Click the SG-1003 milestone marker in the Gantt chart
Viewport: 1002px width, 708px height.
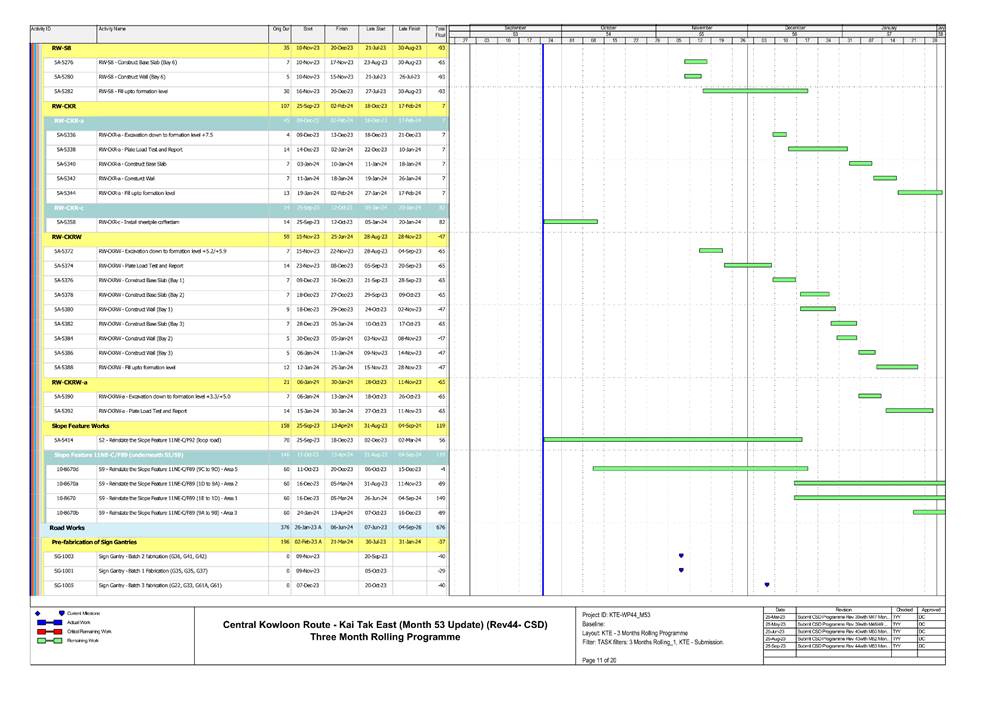tap(681, 555)
